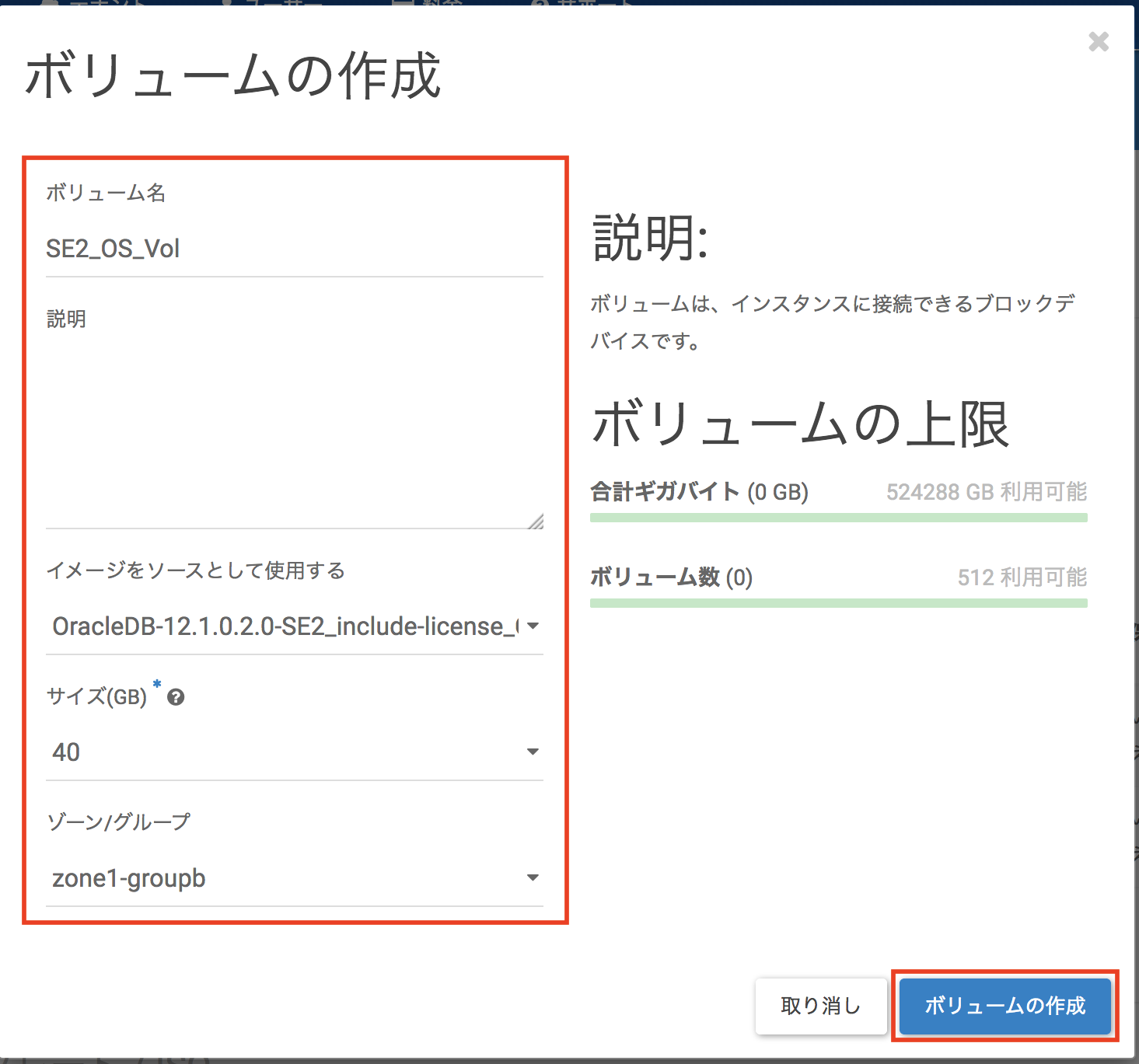Click the ボリュームの上限 heading
This screenshot has width=1139, height=1064.
tap(800, 425)
